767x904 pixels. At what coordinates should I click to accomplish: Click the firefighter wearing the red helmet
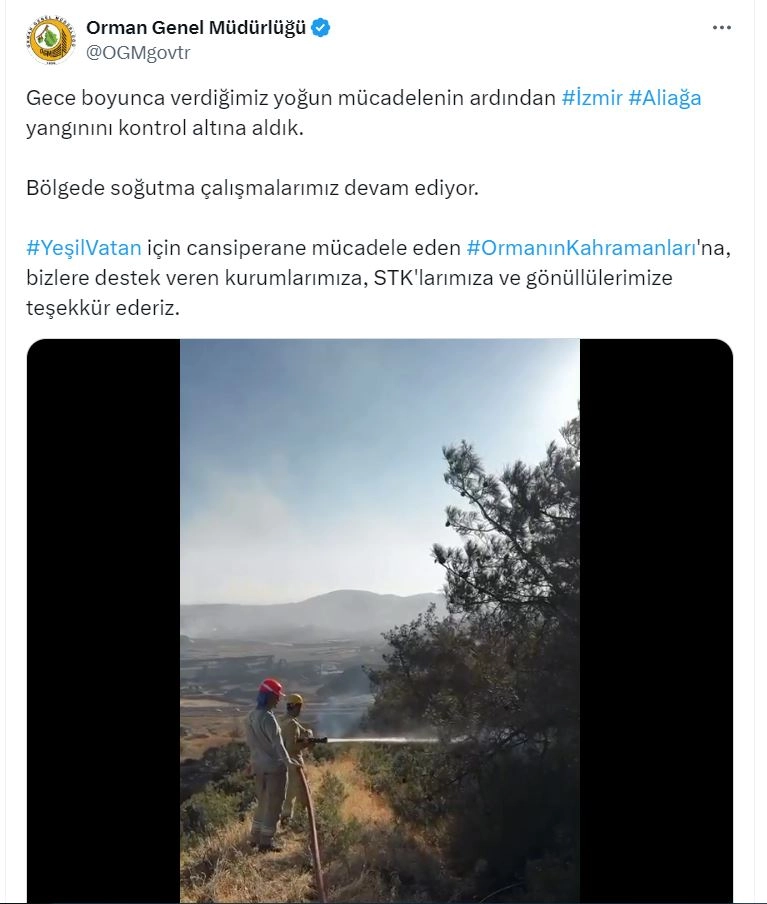[269, 763]
